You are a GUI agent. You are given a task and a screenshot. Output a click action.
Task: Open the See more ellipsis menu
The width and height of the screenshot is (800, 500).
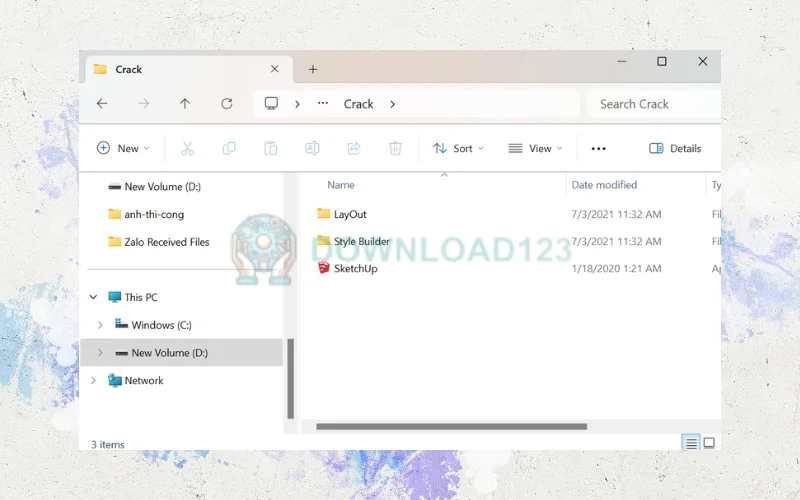click(x=598, y=148)
